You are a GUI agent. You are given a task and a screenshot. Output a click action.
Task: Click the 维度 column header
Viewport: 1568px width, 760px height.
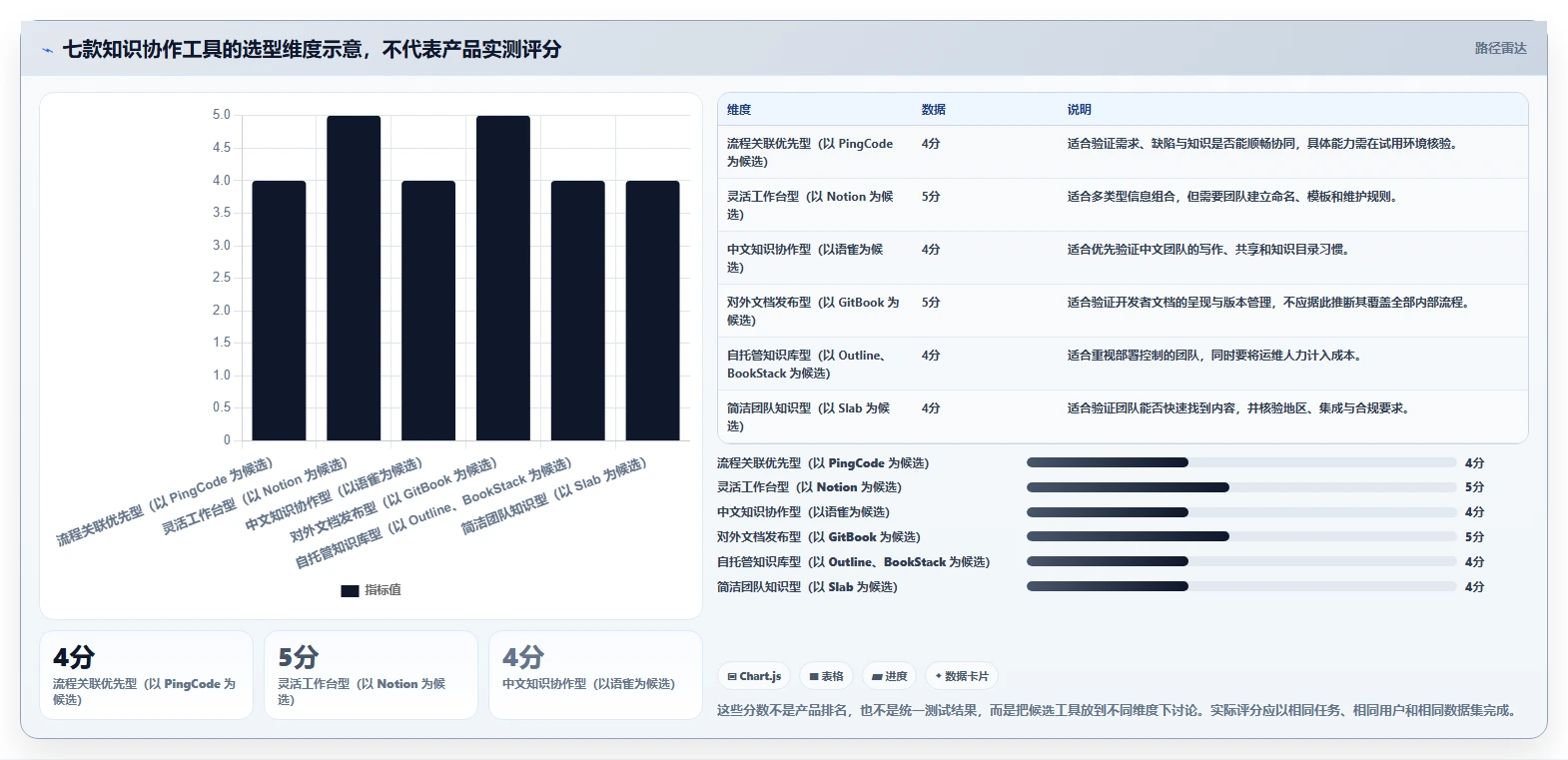pyautogui.click(x=739, y=110)
